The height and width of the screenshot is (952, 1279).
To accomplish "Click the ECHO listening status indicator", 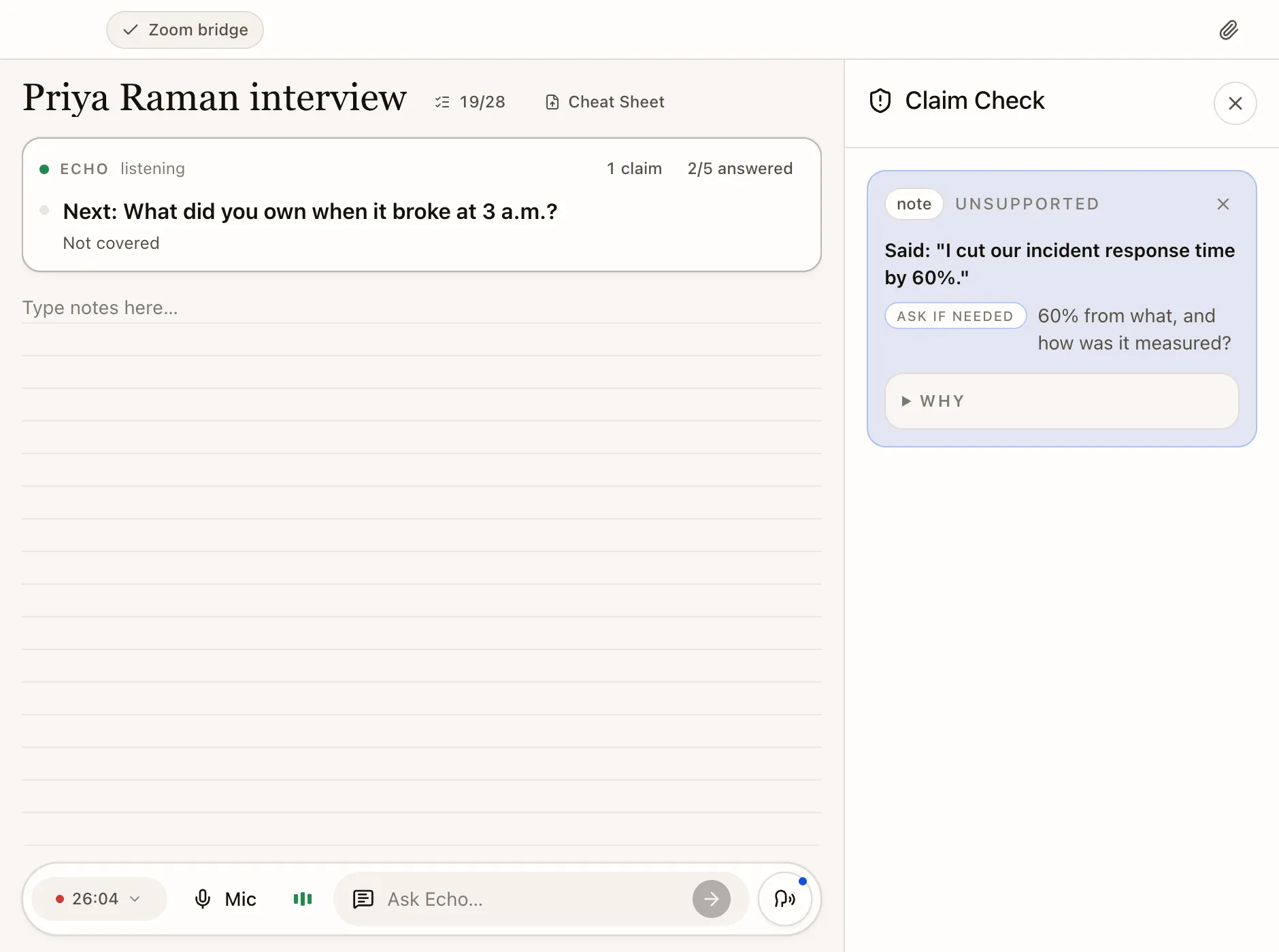I will pyautogui.click(x=112, y=169).
